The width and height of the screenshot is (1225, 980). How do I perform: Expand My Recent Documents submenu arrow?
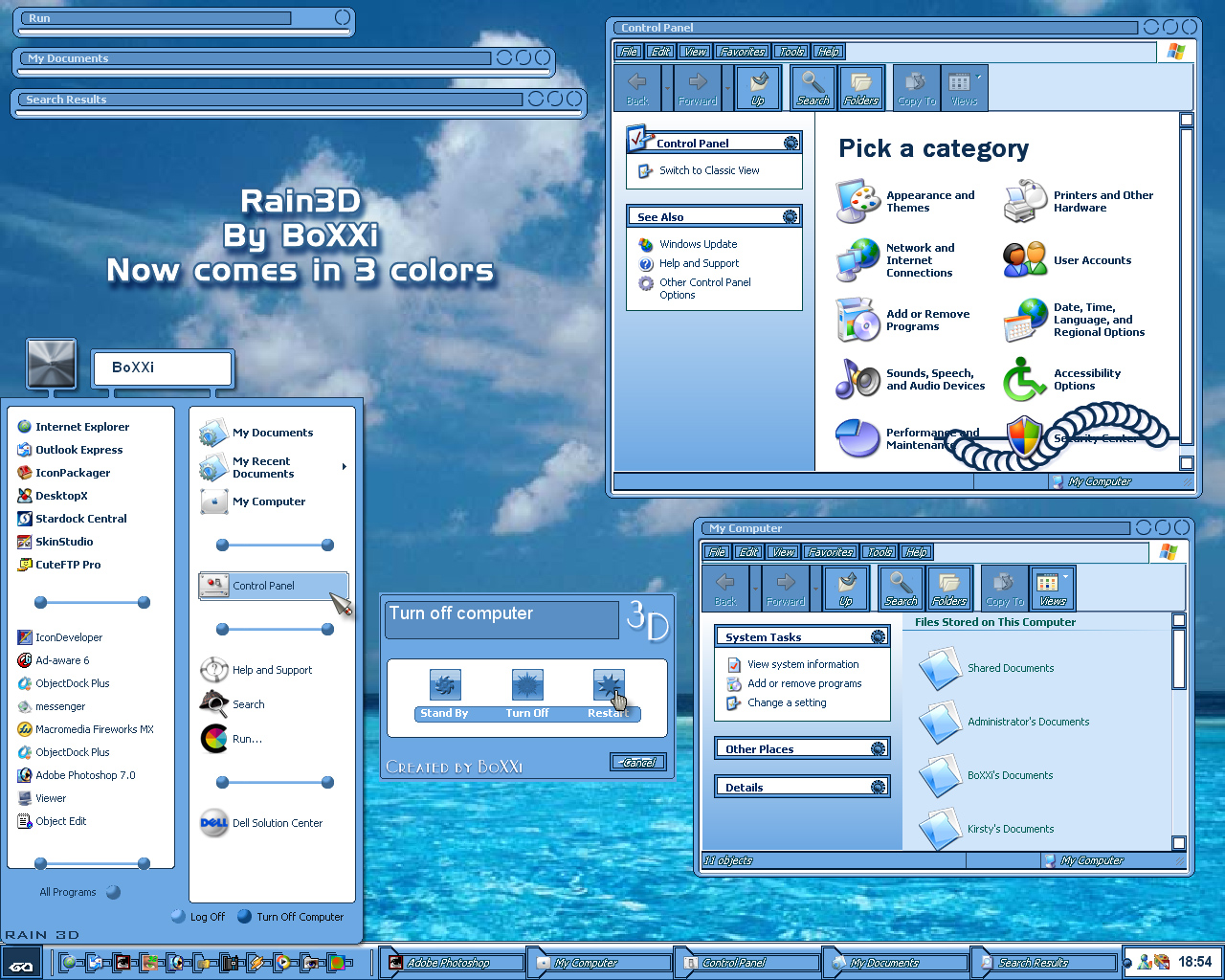click(x=345, y=467)
